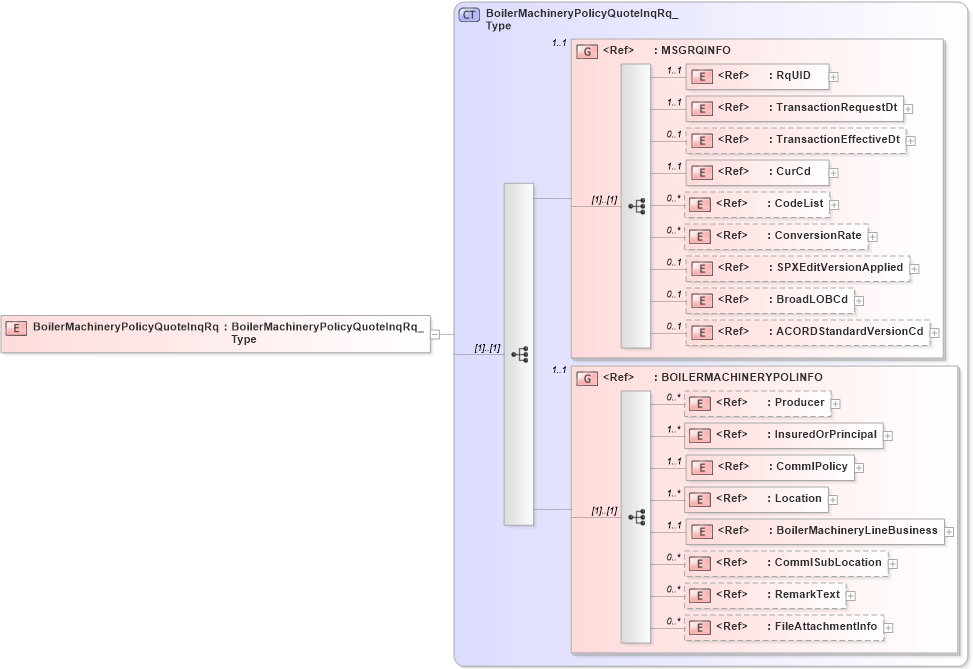Select the E icon of the root BoilerMachineryPolicyQuoteInqRq
This screenshot has width=973, height=669.
tap(14, 327)
